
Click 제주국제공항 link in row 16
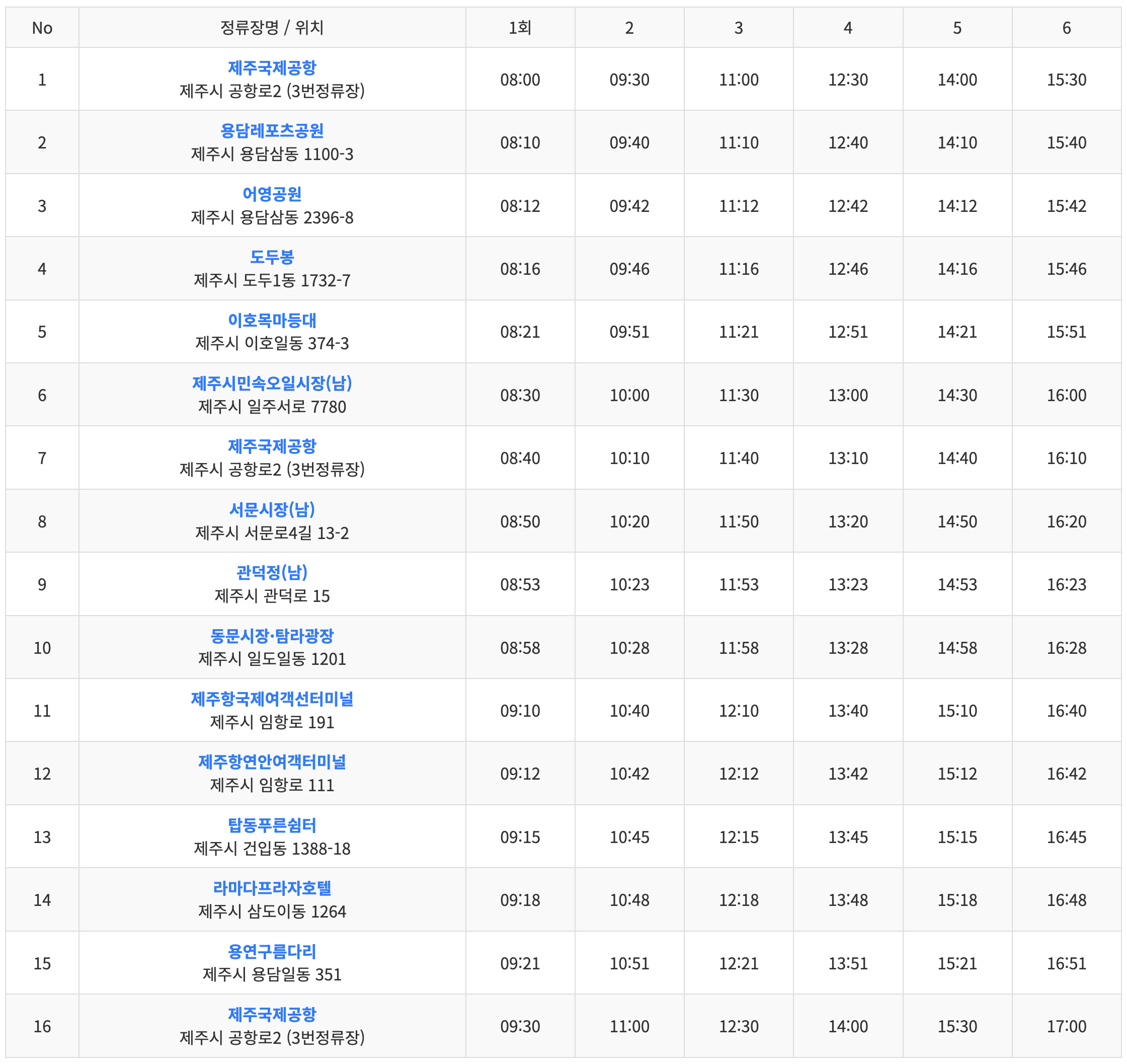click(272, 1015)
